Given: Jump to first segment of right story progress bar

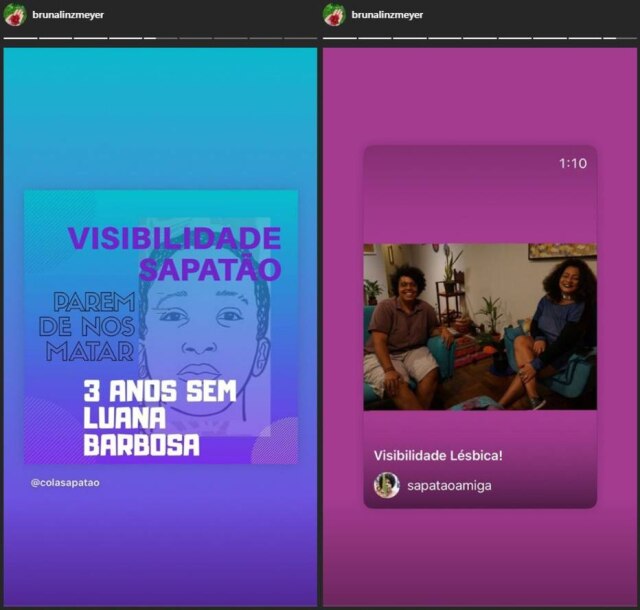Looking at the screenshot, I should 340,38.
